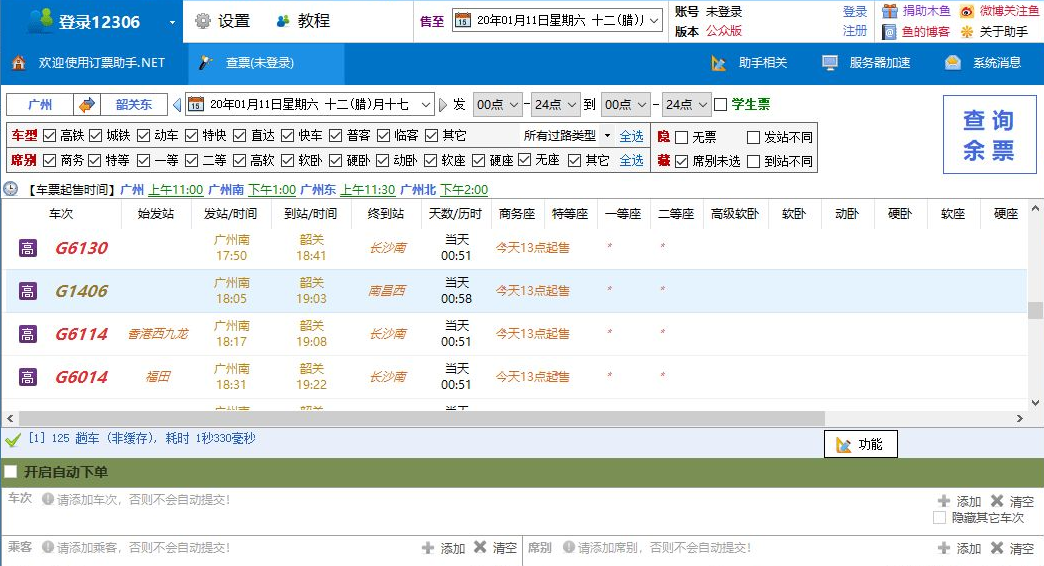Click the 广州 departure station field
The width and height of the screenshot is (1044, 566).
pos(40,105)
